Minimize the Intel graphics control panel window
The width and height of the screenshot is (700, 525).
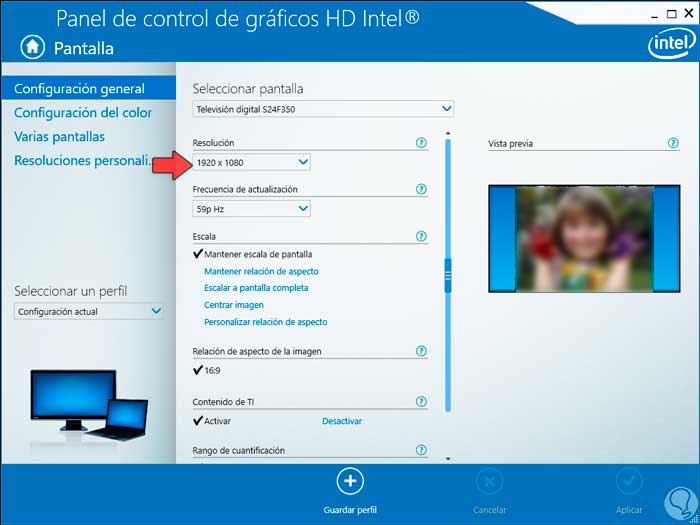[x=656, y=16]
